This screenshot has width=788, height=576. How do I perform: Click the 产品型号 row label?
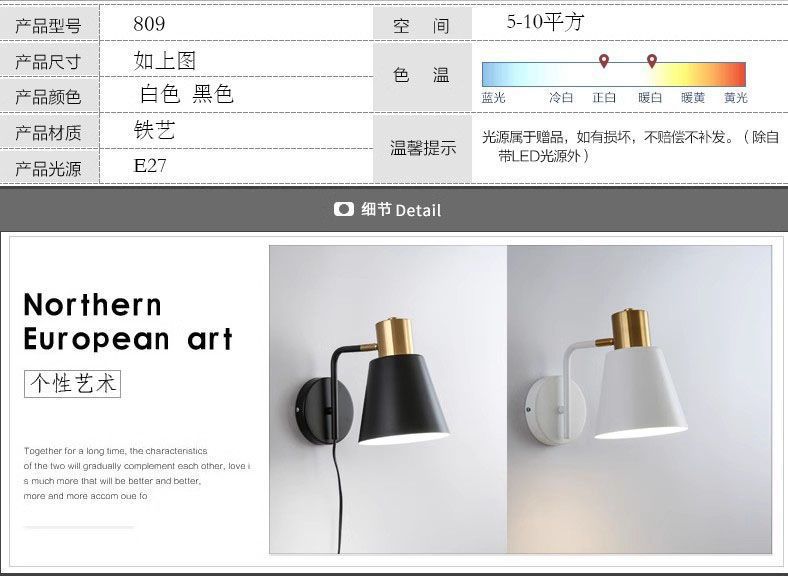coord(48,26)
